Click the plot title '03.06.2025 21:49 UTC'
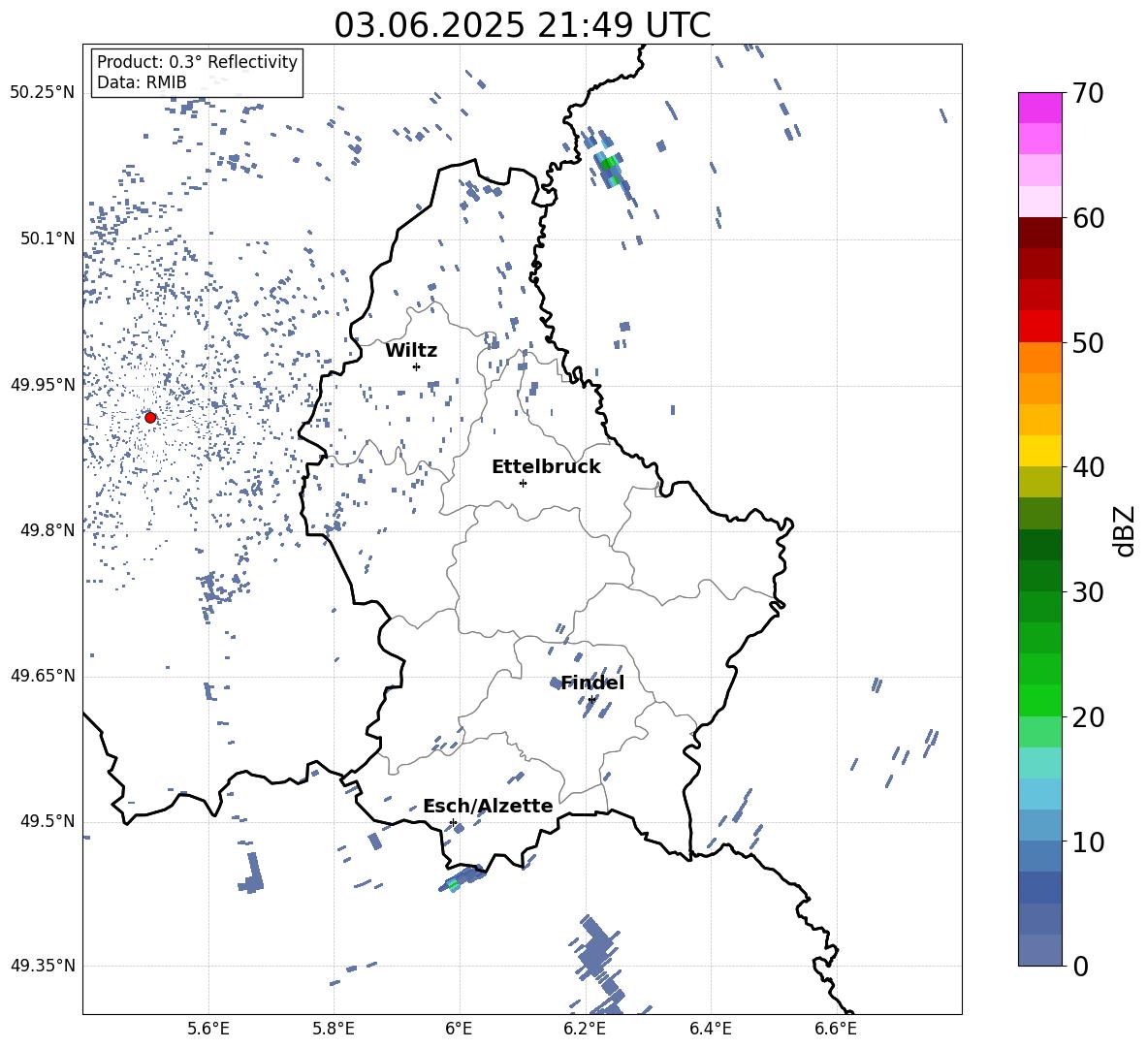 [x=522, y=25]
